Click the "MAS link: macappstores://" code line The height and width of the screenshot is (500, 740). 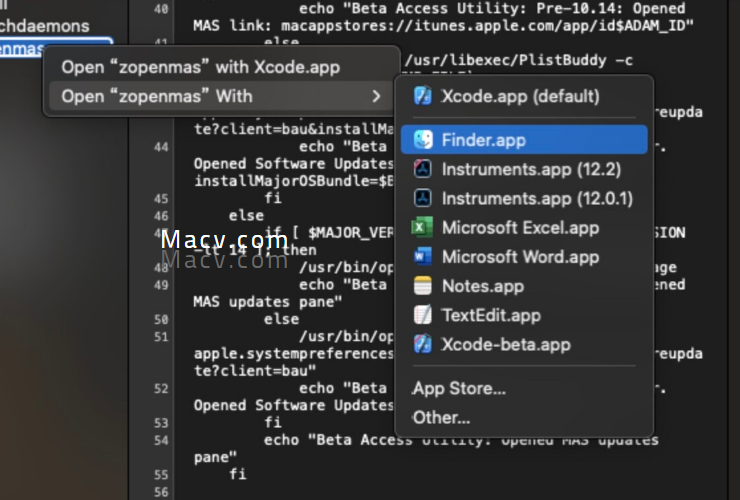coord(443,25)
